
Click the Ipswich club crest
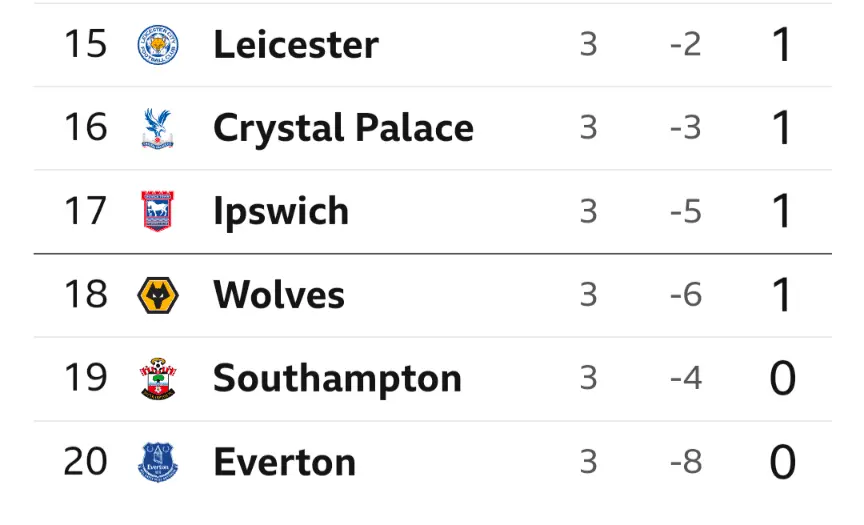158,211
